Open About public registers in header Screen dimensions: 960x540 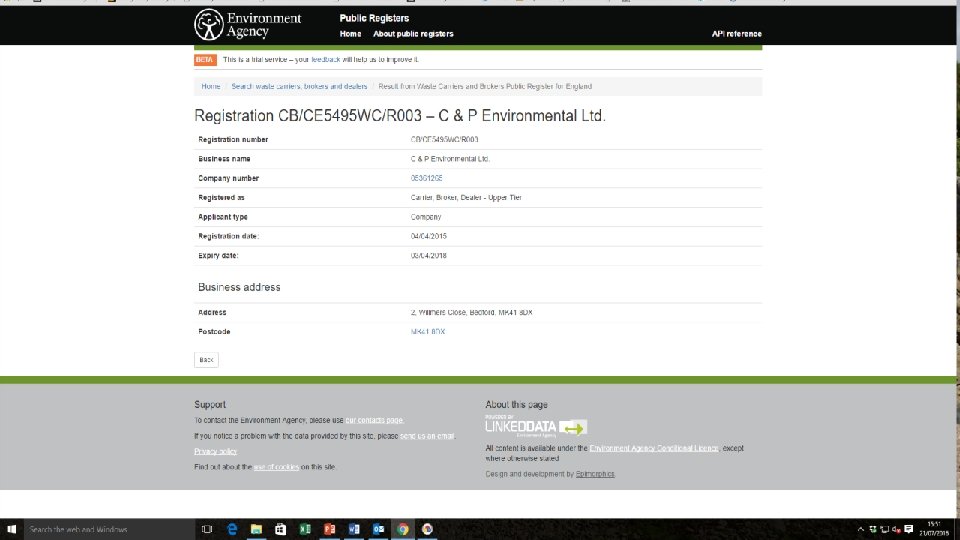[x=413, y=34]
